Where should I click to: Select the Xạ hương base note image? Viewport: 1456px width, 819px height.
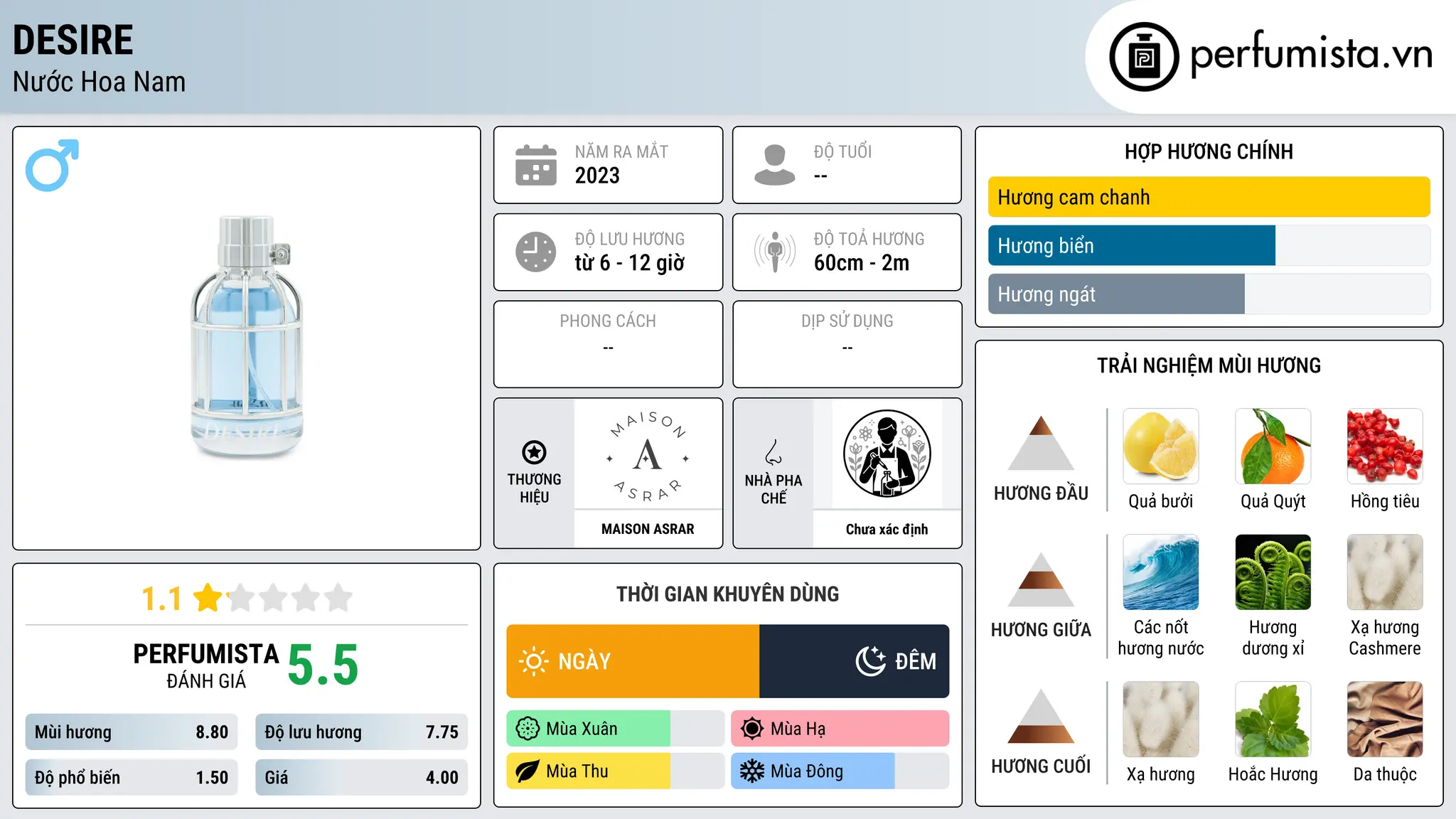tap(1161, 719)
